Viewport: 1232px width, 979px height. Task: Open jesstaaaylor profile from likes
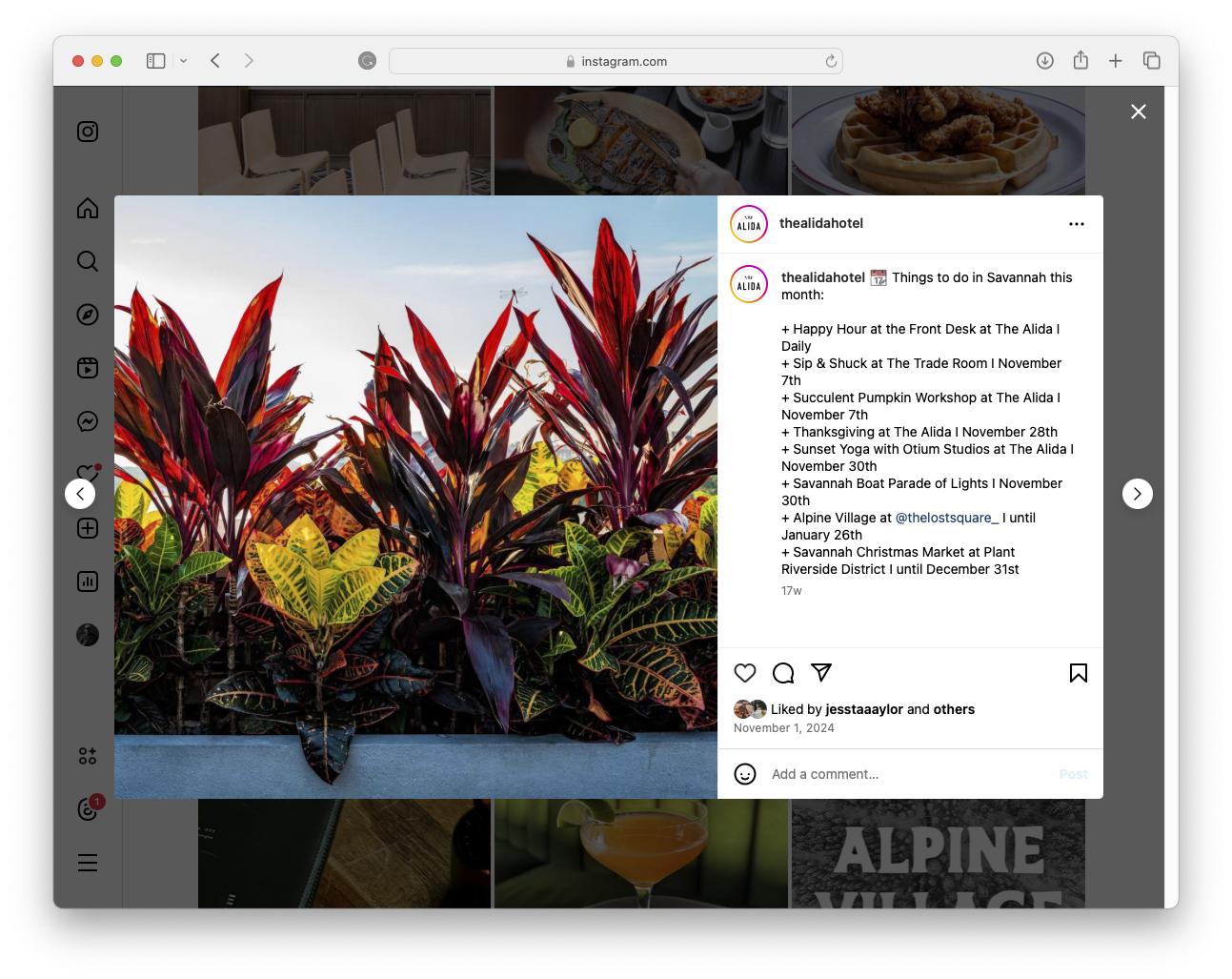tap(864, 709)
